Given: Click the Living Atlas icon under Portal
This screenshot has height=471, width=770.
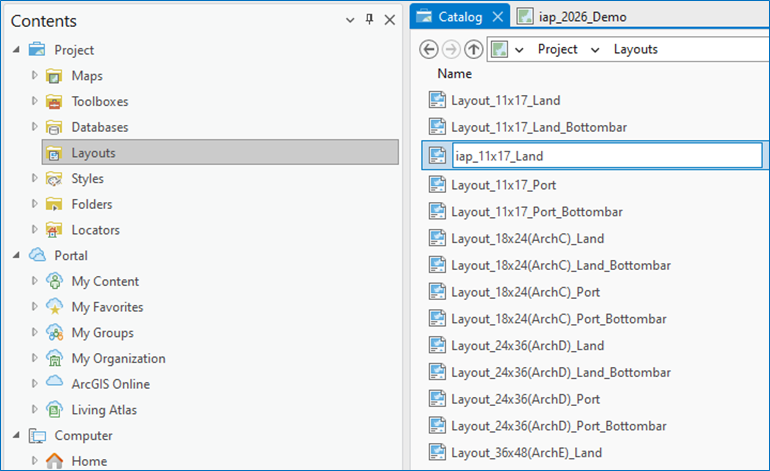Looking at the screenshot, I should 54,410.
